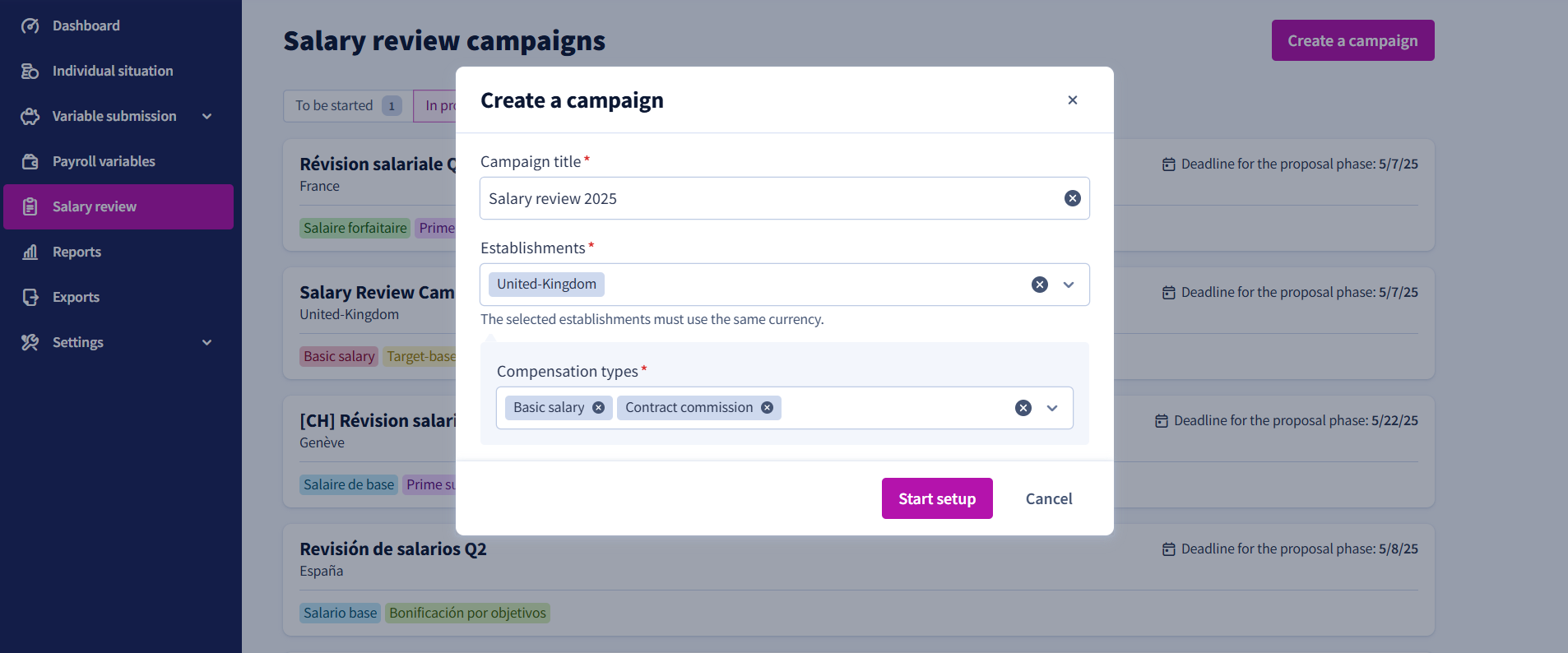Click inside the Campaign title field

coord(769,198)
